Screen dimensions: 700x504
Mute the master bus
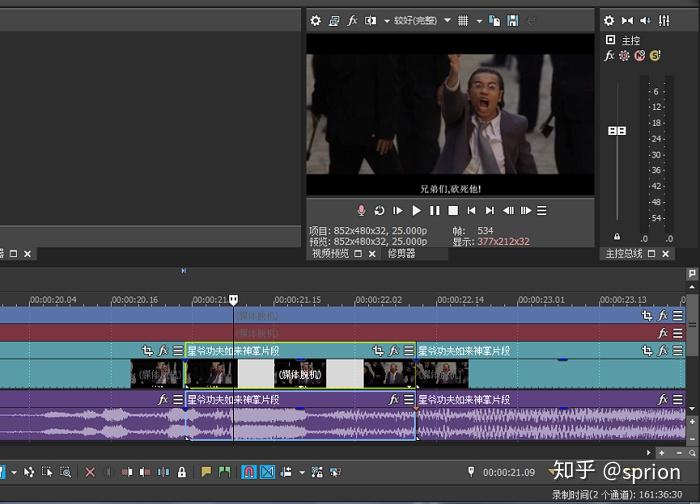click(x=640, y=56)
